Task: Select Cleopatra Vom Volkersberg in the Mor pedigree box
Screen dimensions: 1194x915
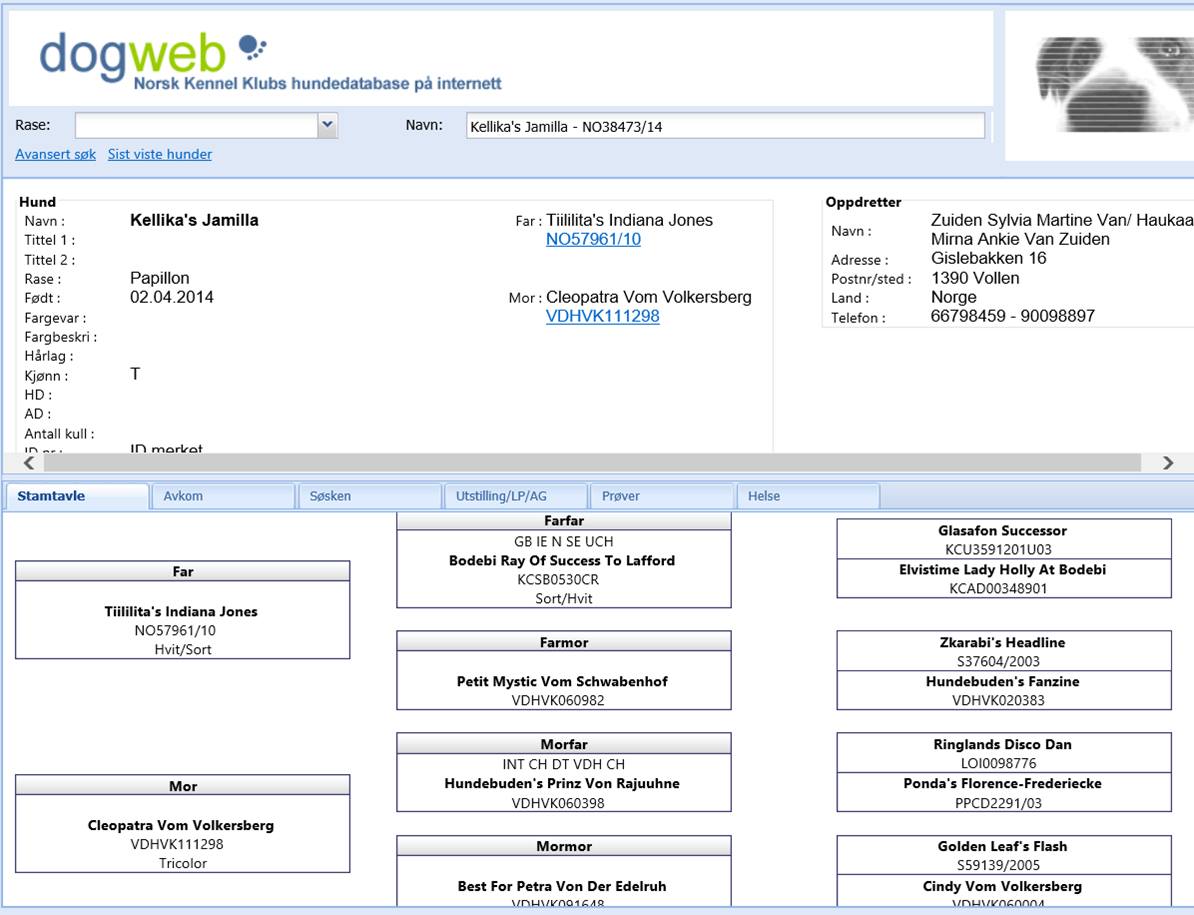Action: (x=181, y=825)
